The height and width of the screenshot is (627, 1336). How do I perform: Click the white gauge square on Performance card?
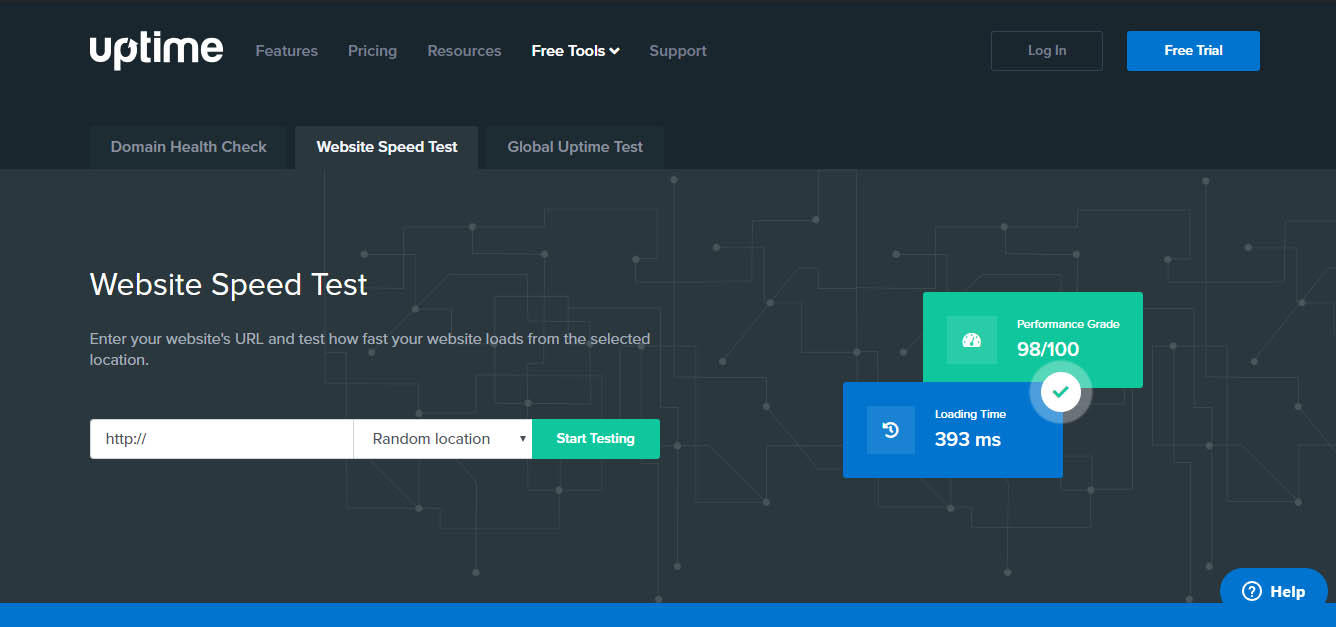(x=969, y=340)
